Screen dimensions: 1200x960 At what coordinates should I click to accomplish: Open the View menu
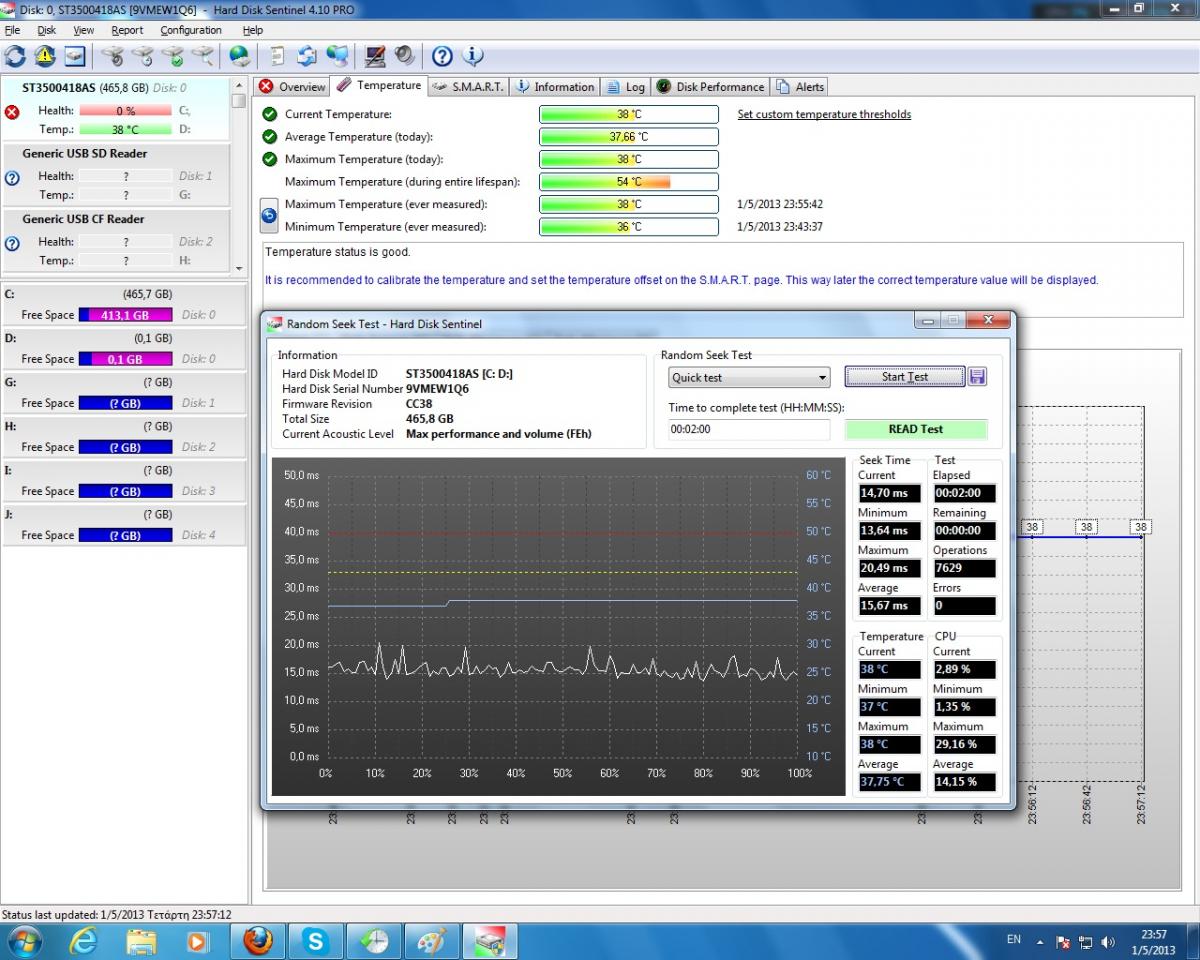tap(84, 30)
